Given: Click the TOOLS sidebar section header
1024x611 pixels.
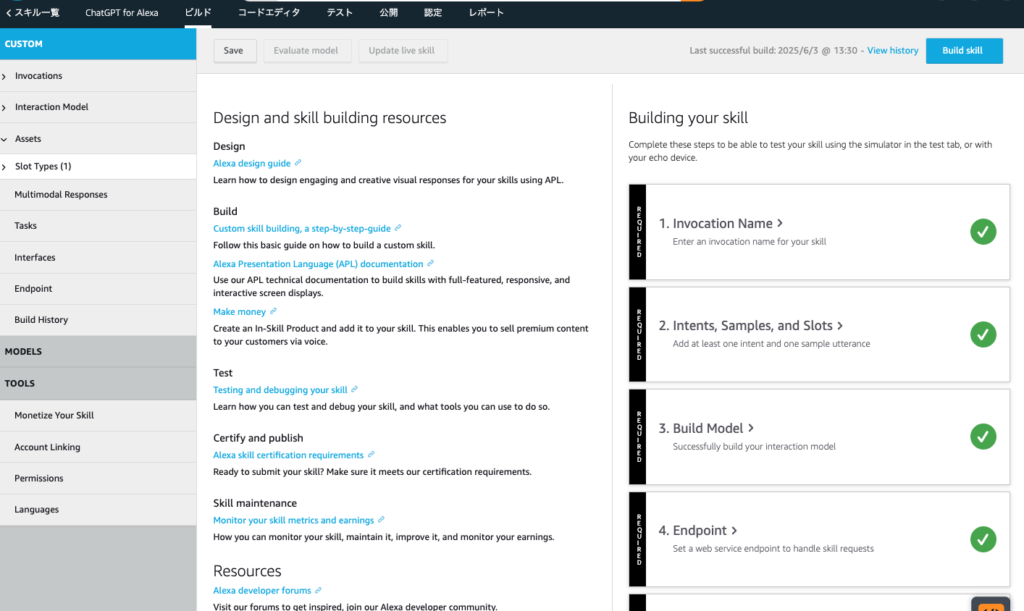Looking at the screenshot, I should coord(98,383).
